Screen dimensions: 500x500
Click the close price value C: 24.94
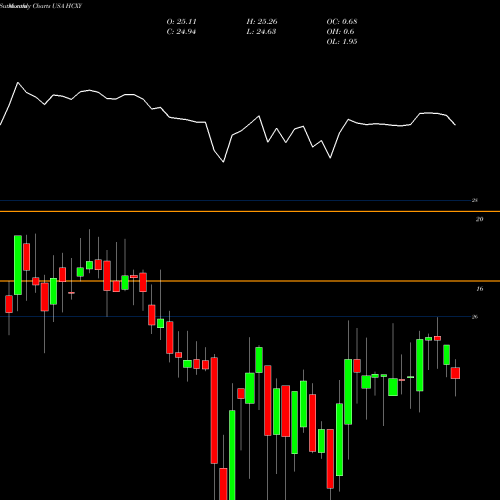click(x=181, y=32)
